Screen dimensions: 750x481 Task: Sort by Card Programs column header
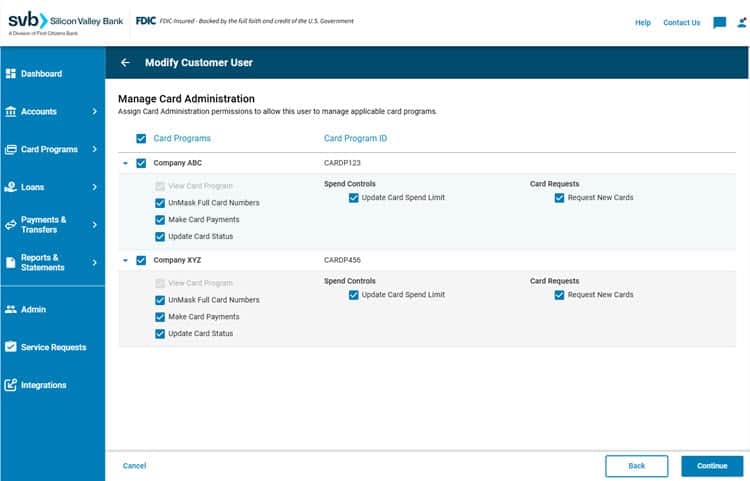182,138
